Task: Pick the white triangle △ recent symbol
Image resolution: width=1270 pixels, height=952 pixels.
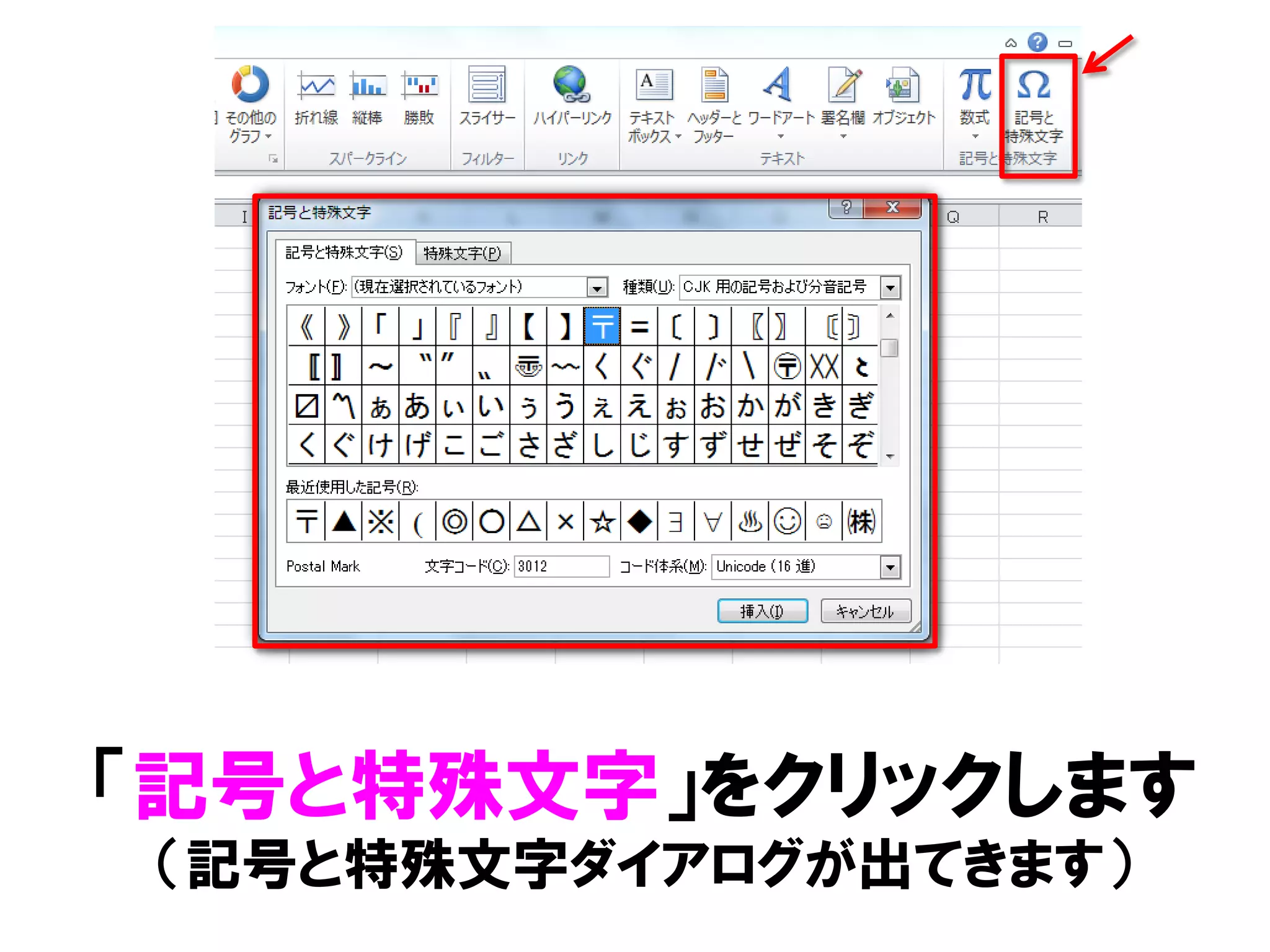Action: 528,521
